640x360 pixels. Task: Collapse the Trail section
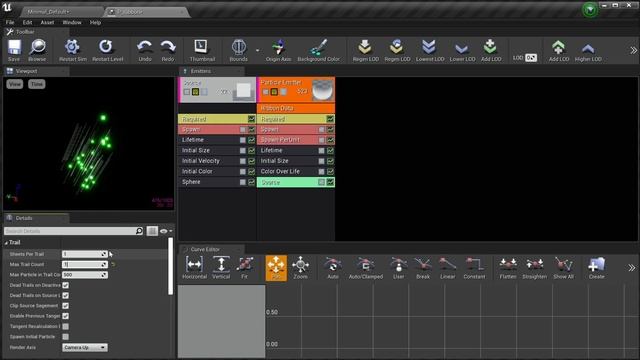[7, 243]
